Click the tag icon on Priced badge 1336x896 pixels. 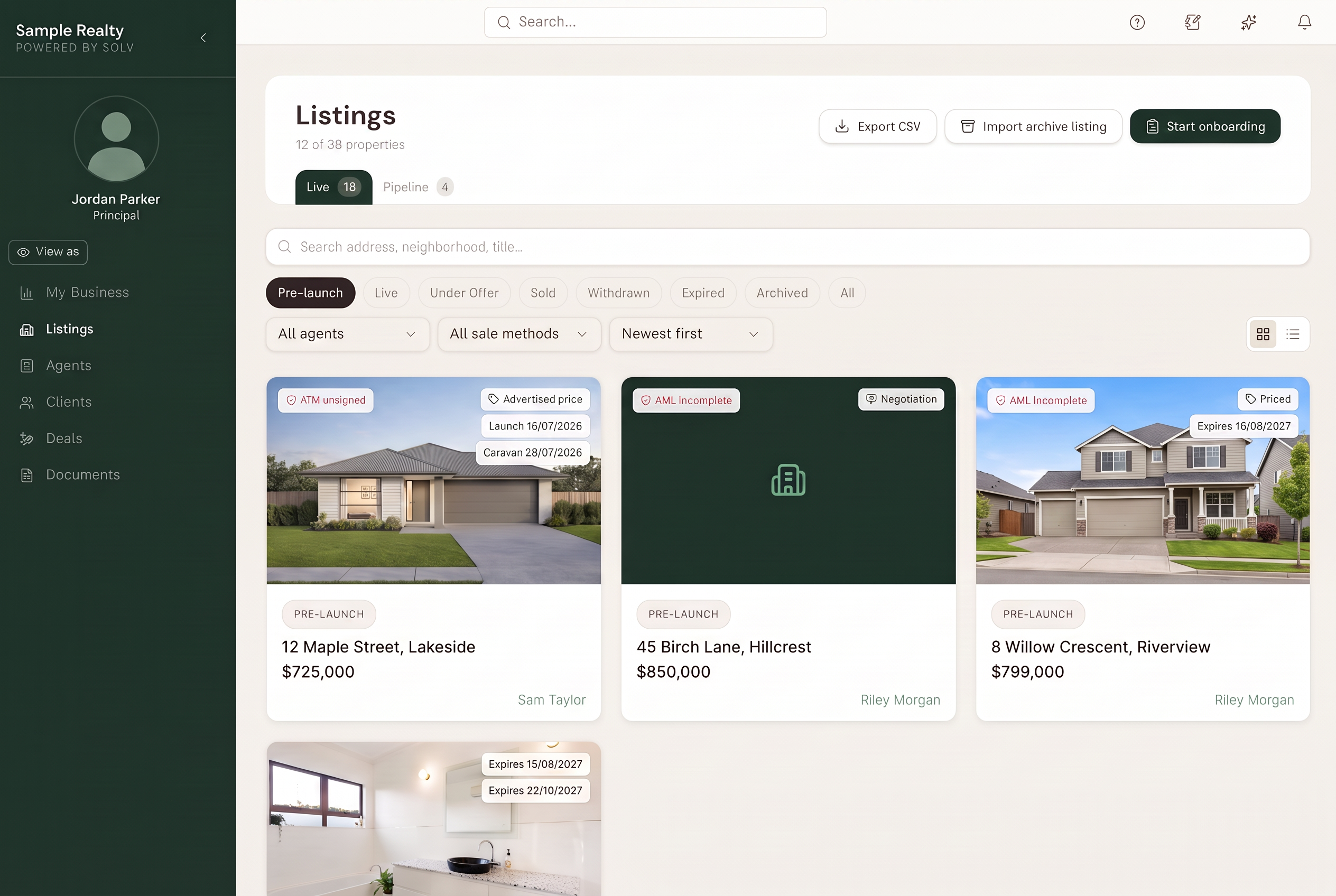point(1250,399)
